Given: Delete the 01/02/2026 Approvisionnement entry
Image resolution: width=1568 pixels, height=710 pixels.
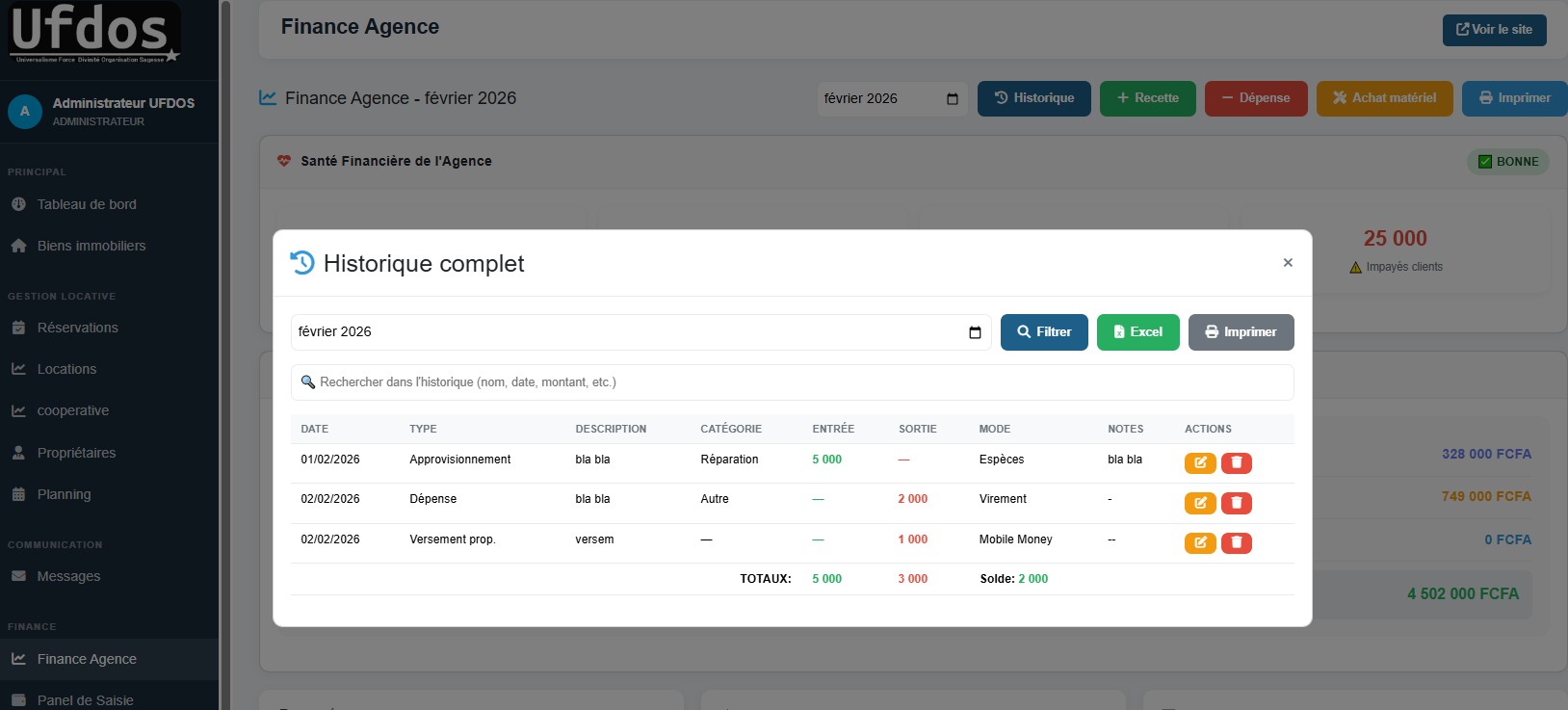Looking at the screenshot, I should click(1236, 463).
